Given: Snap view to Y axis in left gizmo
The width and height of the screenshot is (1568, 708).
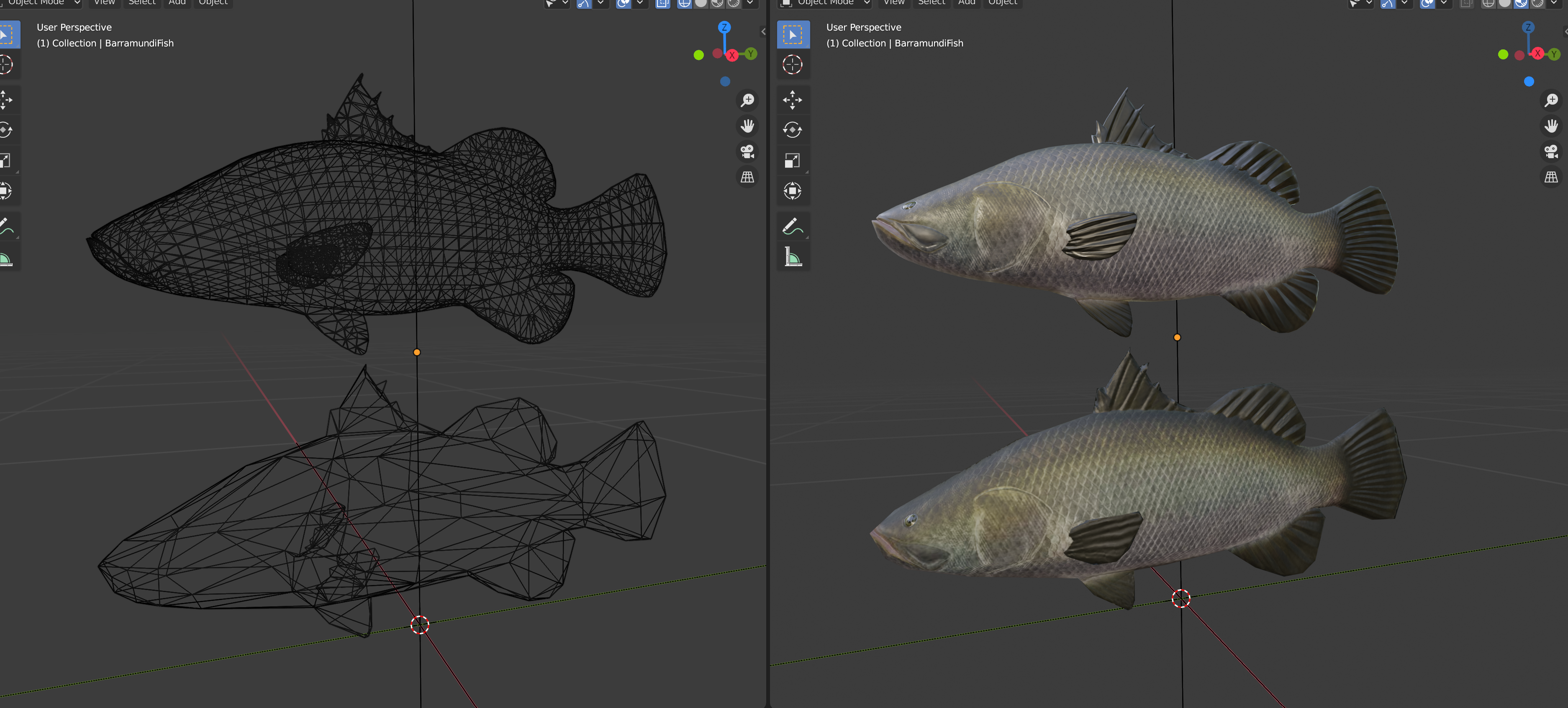Looking at the screenshot, I should click(751, 54).
